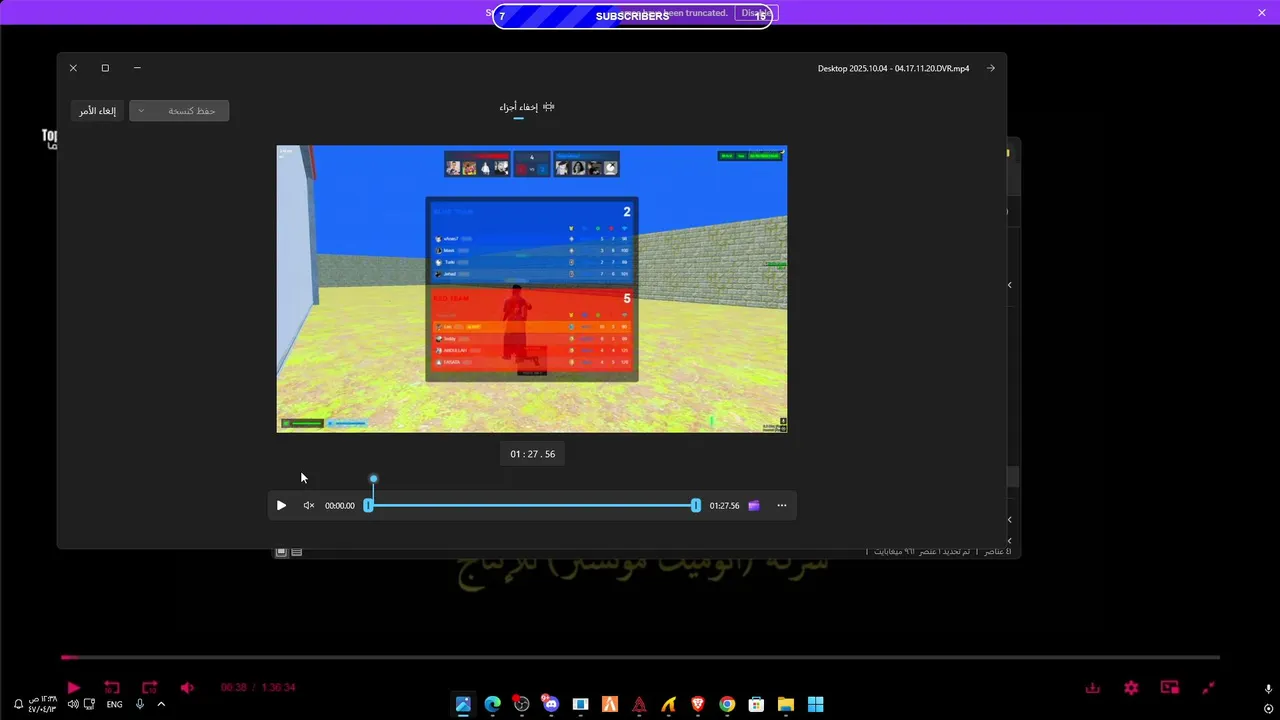Play the clip in the trim editor
This screenshot has height=720, width=1280.
tap(281, 506)
